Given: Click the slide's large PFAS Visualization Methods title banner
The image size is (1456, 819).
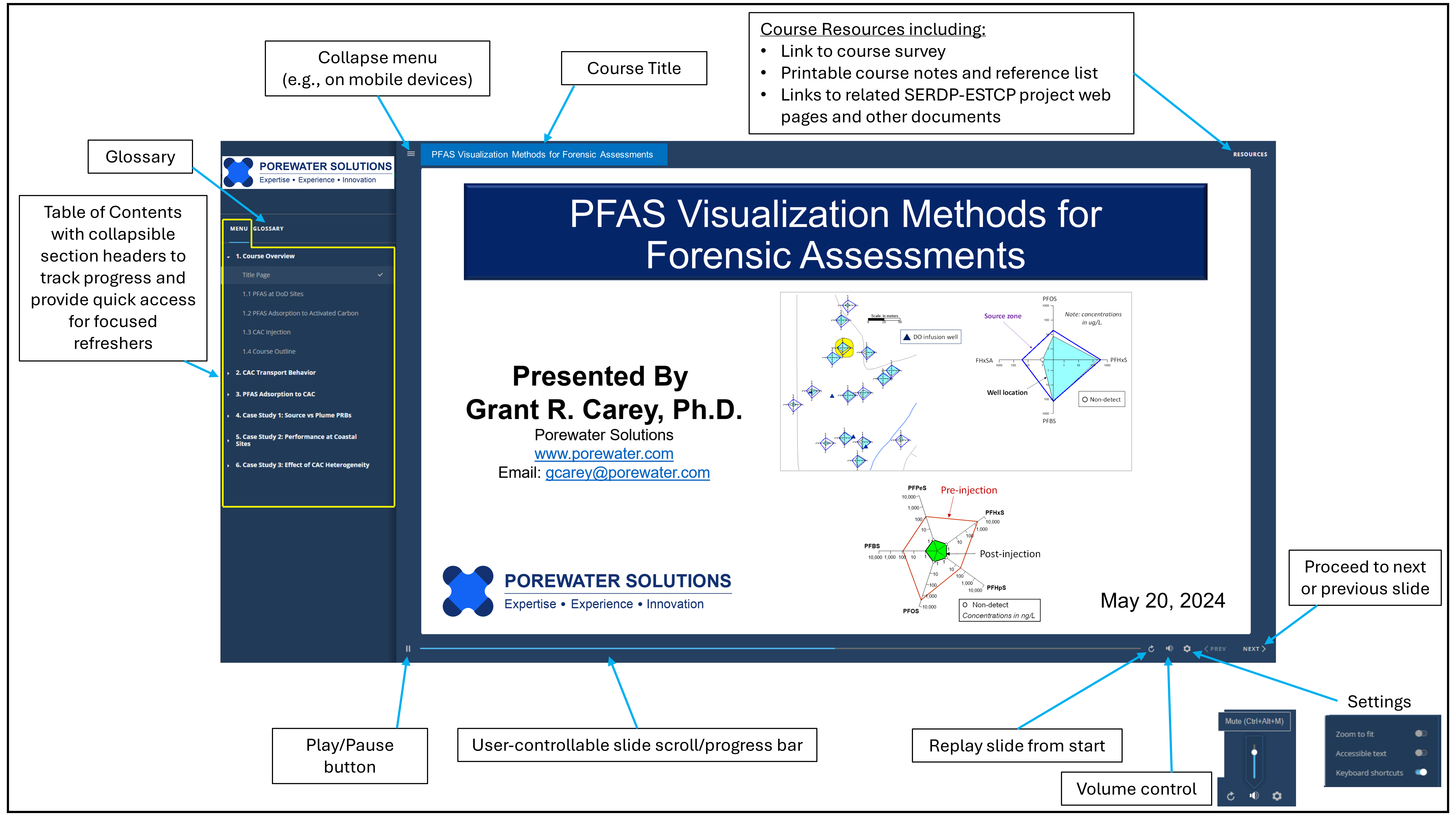Looking at the screenshot, I should (835, 232).
